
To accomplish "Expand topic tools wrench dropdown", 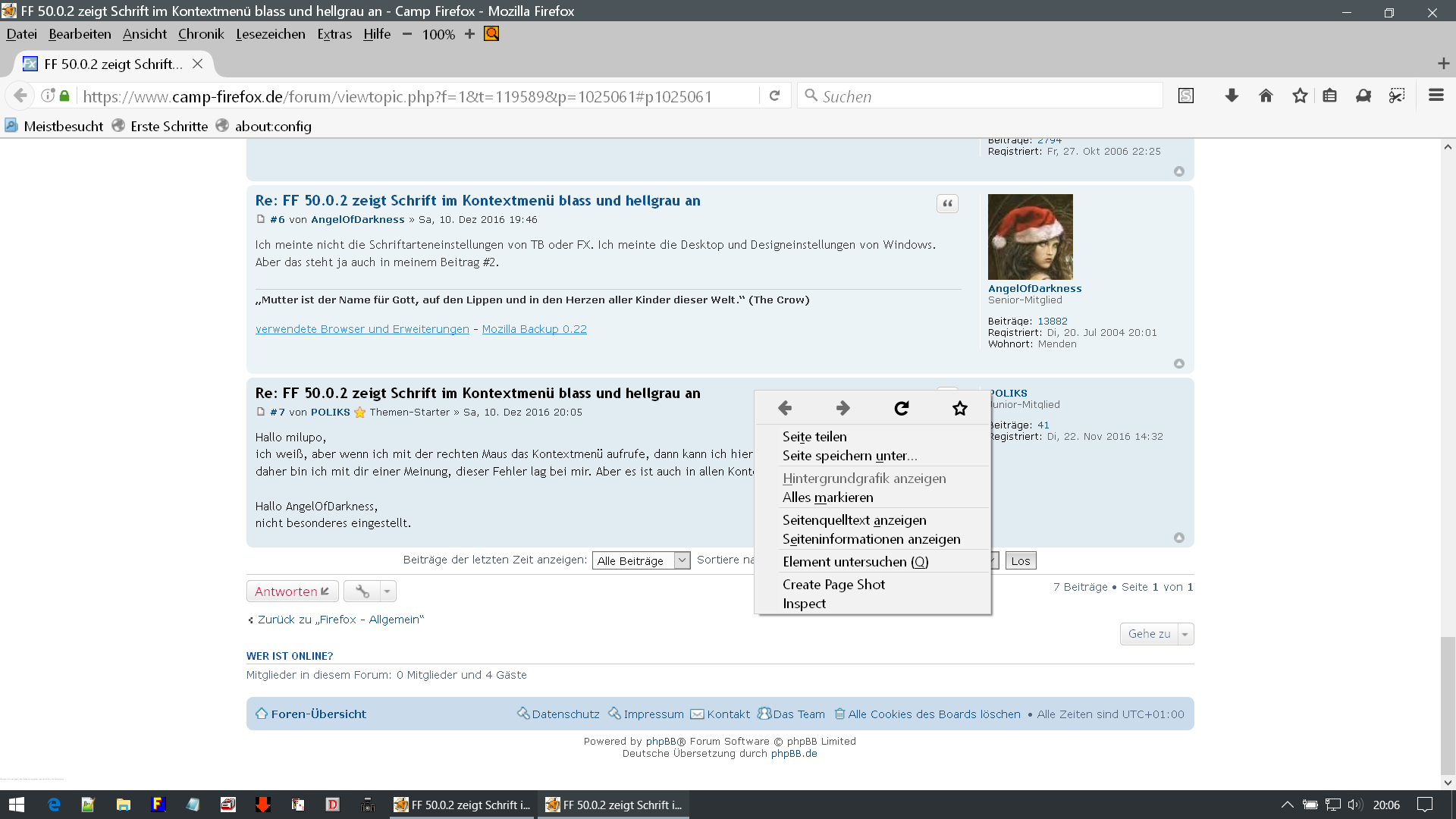I will [370, 591].
